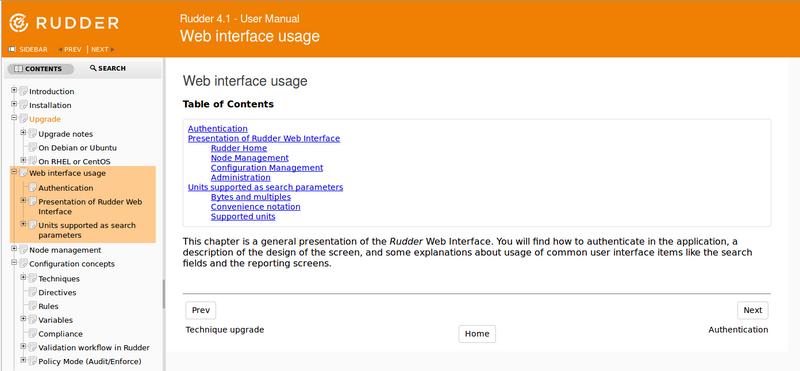
Task: Expand Units supported as search parameters node
Action: [23, 224]
